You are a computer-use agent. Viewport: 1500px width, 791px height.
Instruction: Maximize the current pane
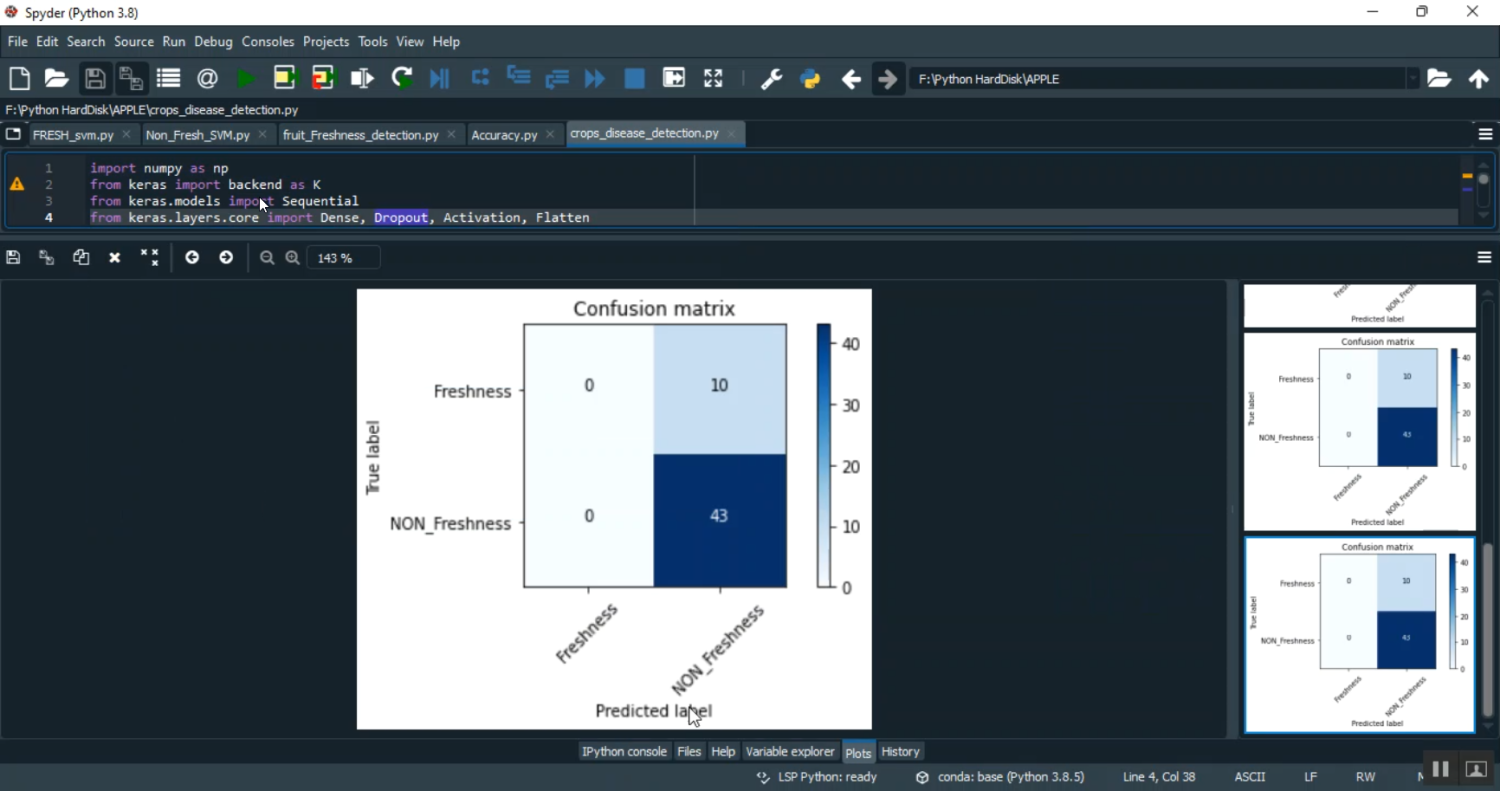[713, 78]
